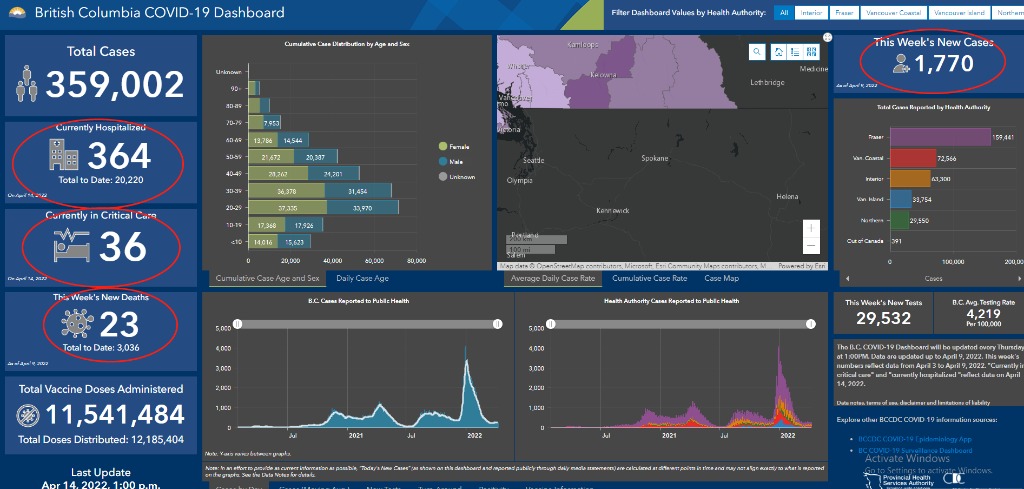Filter dashboard by Fraser

(844, 12)
